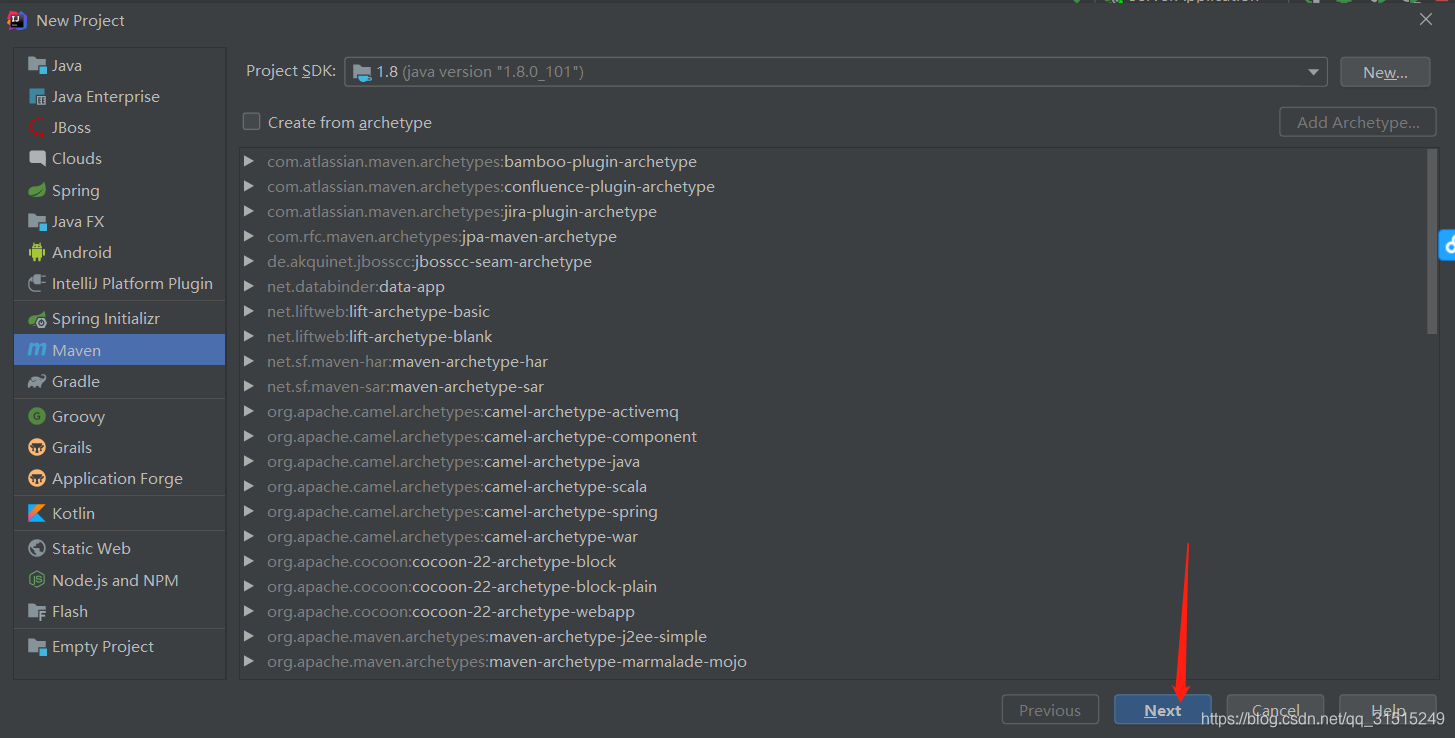Click the Cancel button
The image size is (1455, 738).
click(1276, 710)
